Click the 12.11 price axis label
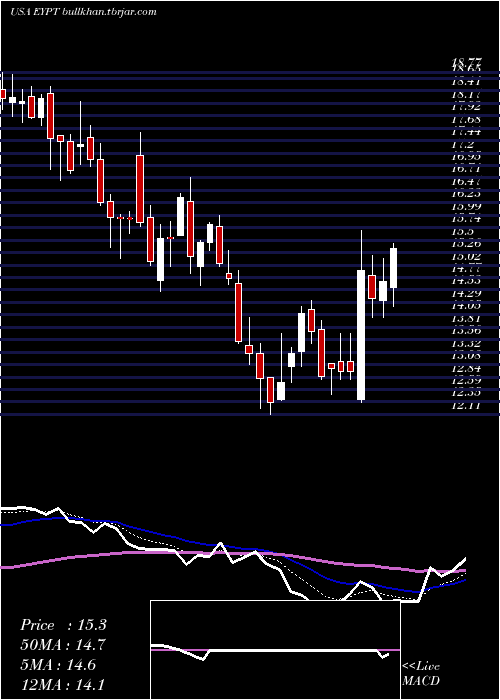Image resolution: width=500 pixels, height=700 pixels. [x=466, y=406]
